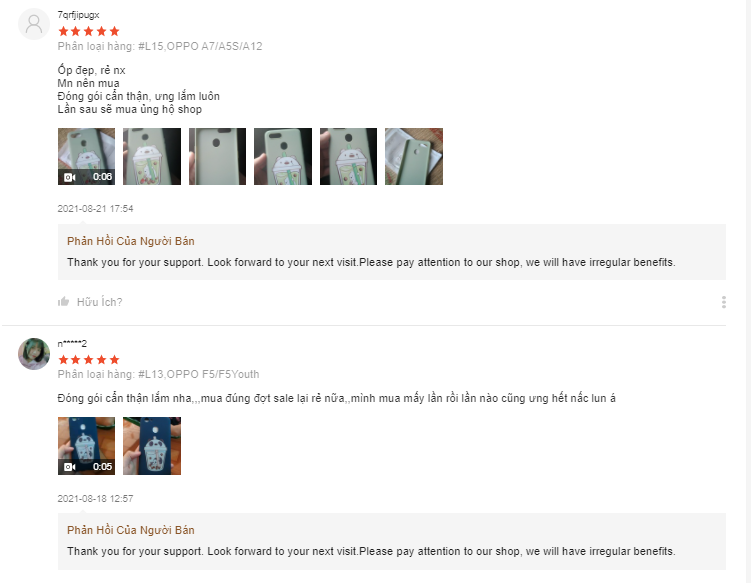This screenshot has width=751, height=583.
Task: Open third photo showing plain case back
Action: pos(217,156)
